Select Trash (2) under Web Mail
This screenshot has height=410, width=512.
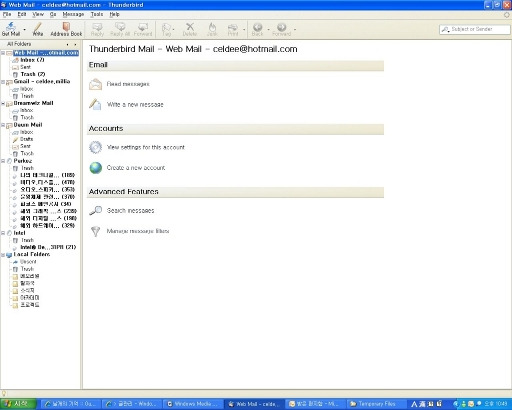point(33,74)
